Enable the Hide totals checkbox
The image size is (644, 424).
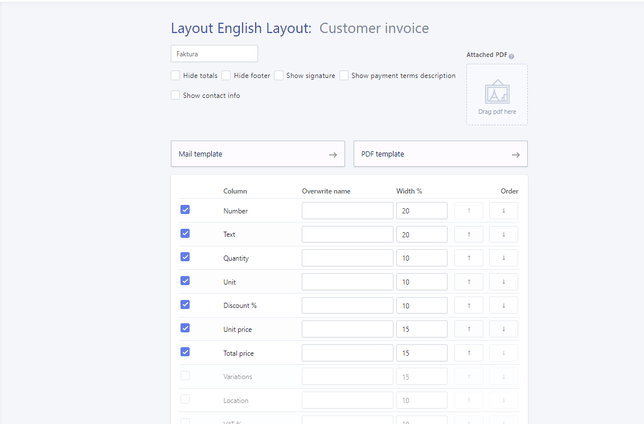(x=176, y=76)
